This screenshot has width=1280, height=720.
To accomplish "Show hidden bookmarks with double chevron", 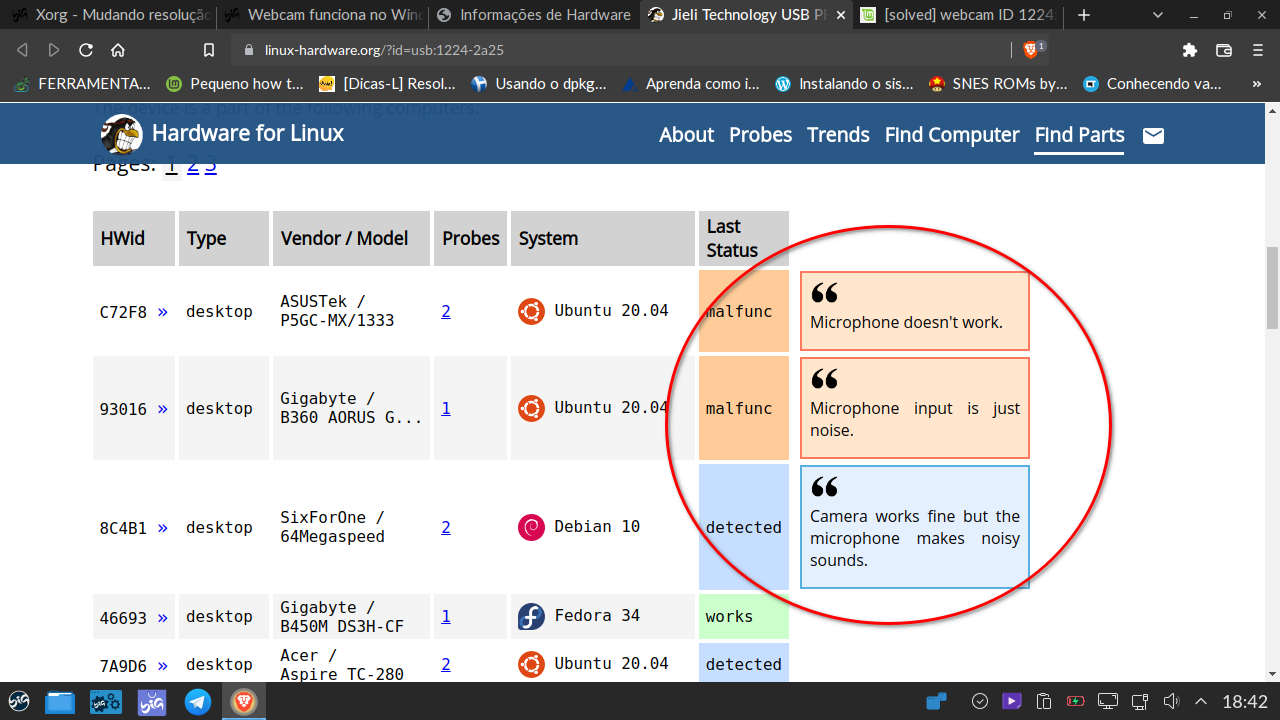I will [x=1257, y=84].
